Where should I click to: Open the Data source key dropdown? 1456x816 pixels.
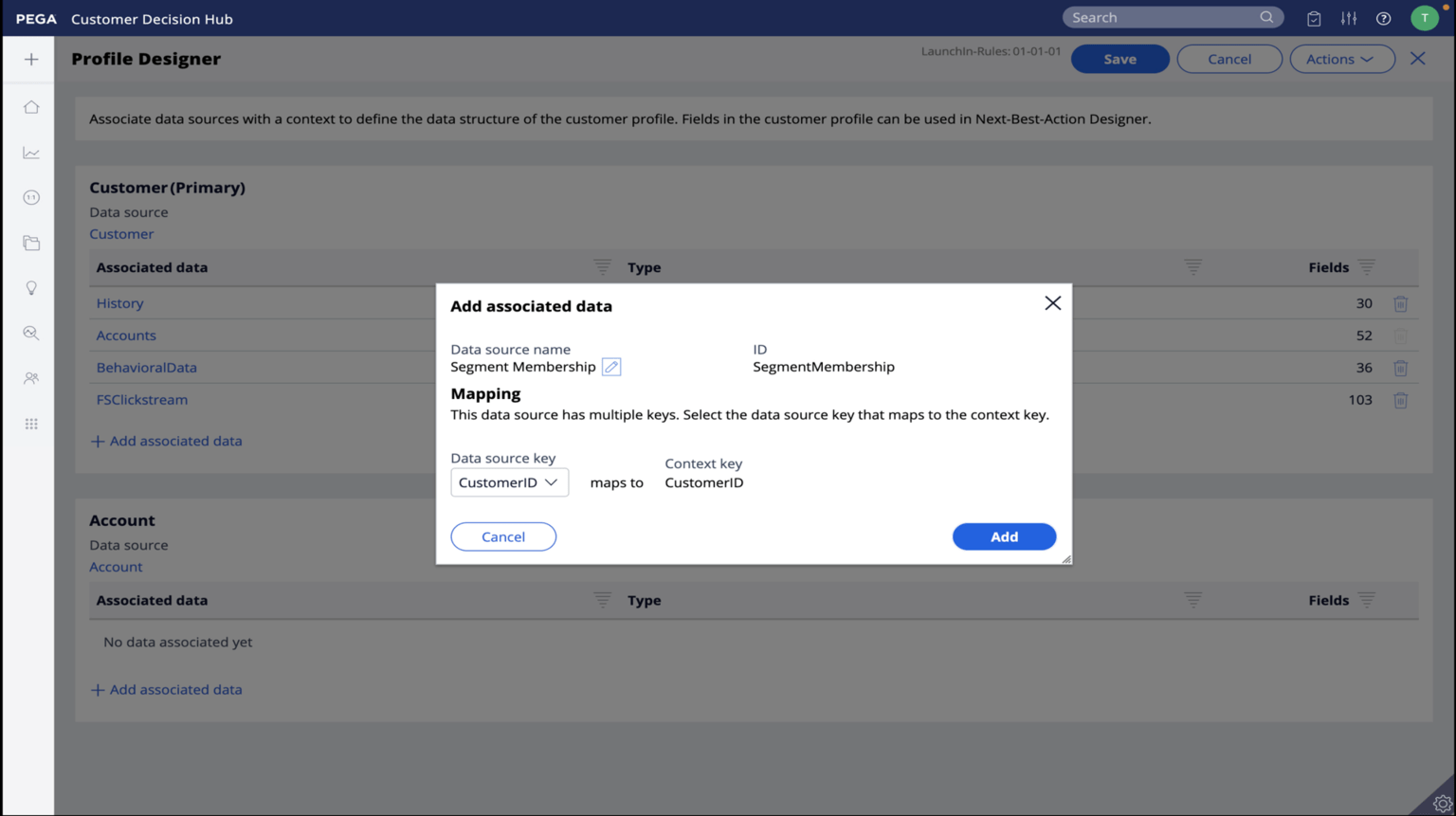point(509,482)
